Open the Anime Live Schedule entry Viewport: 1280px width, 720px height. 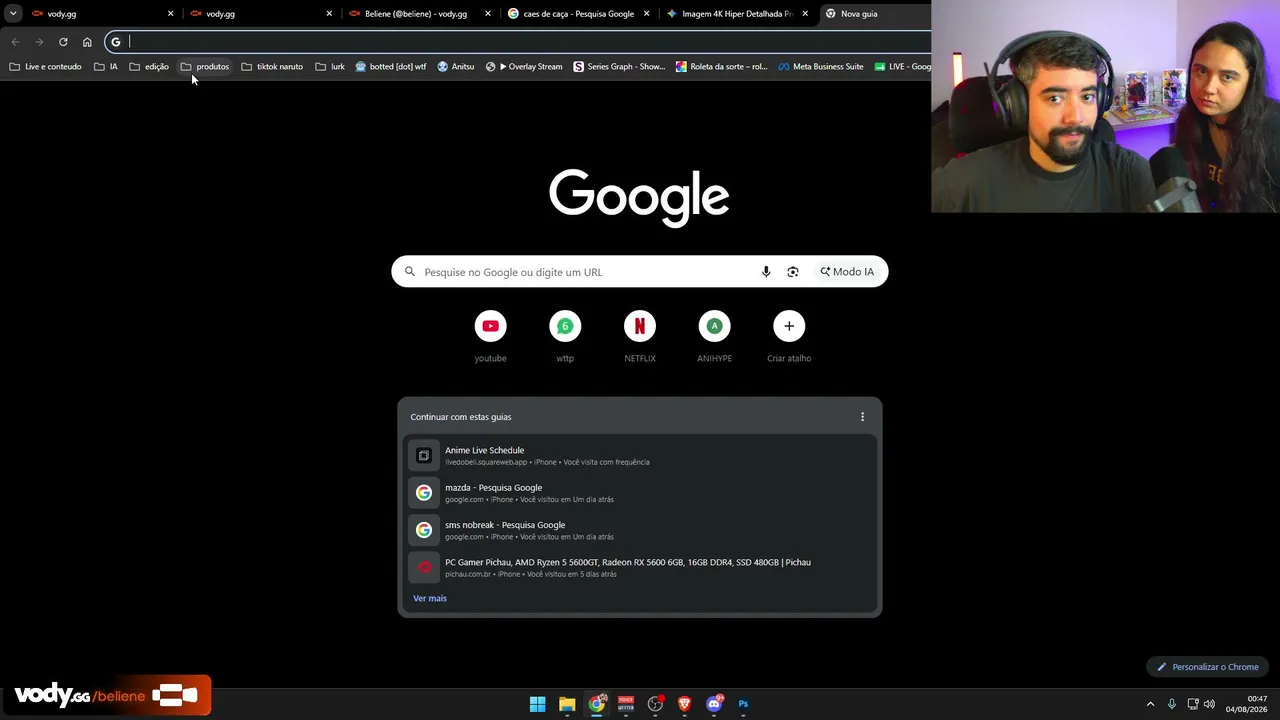(x=640, y=456)
